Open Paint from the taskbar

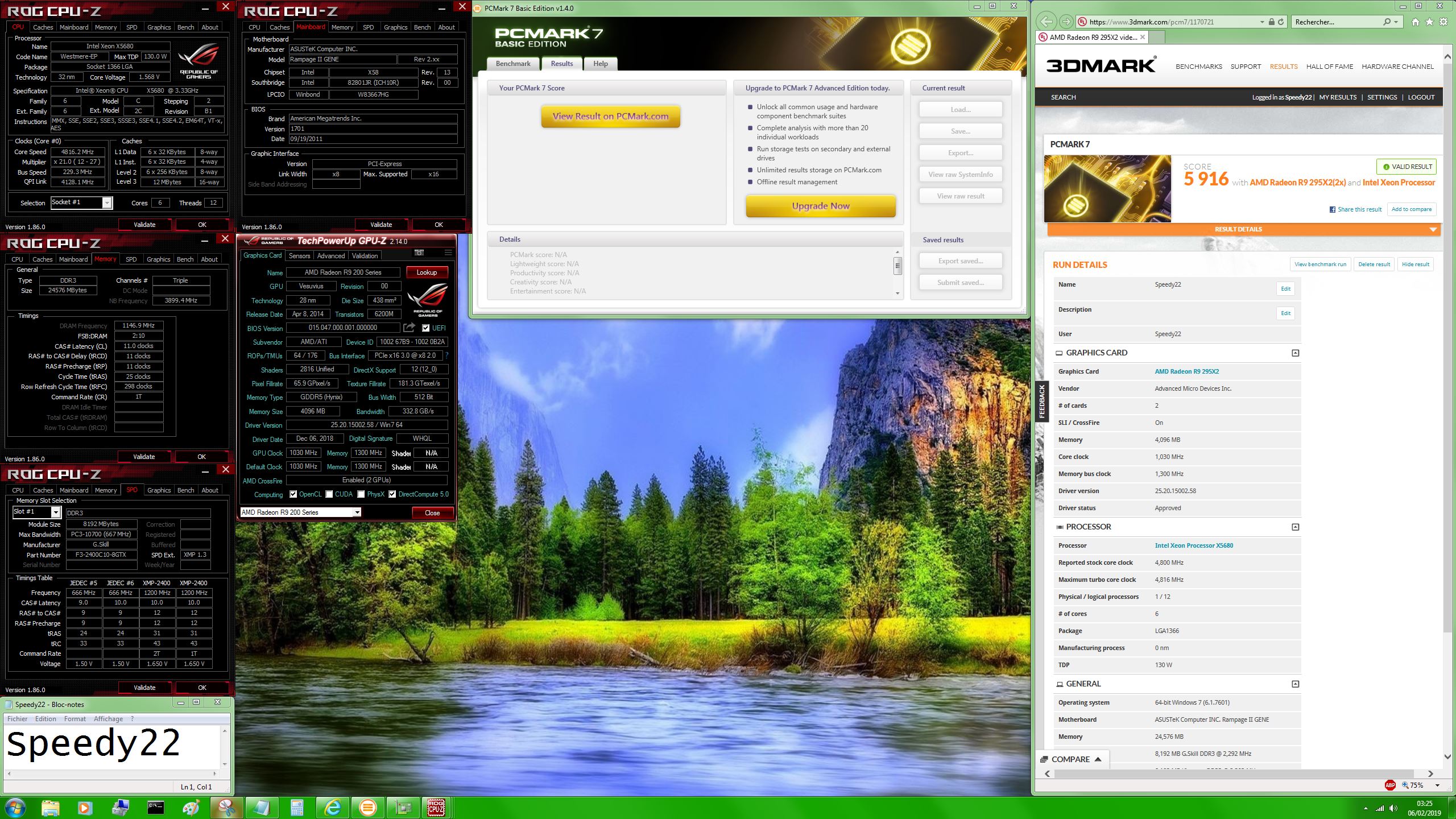tap(191, 808)
